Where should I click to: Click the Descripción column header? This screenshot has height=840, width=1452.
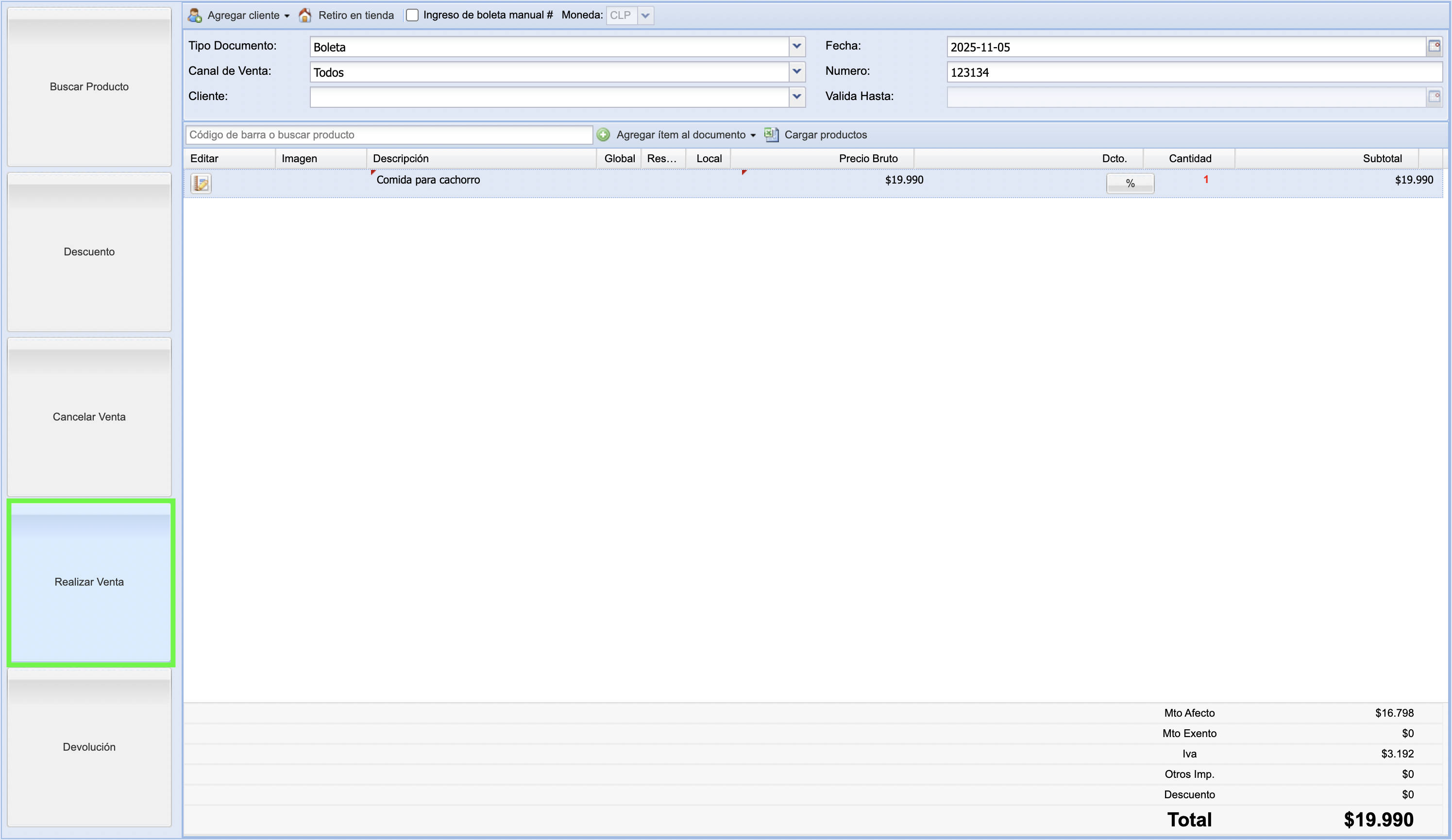[x=401, y=158]
